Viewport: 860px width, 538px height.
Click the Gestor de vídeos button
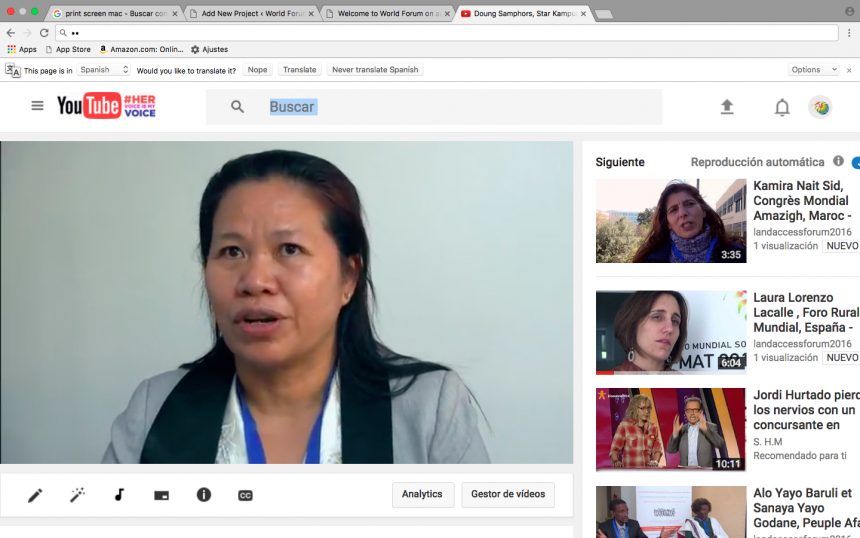pos(508,494)
